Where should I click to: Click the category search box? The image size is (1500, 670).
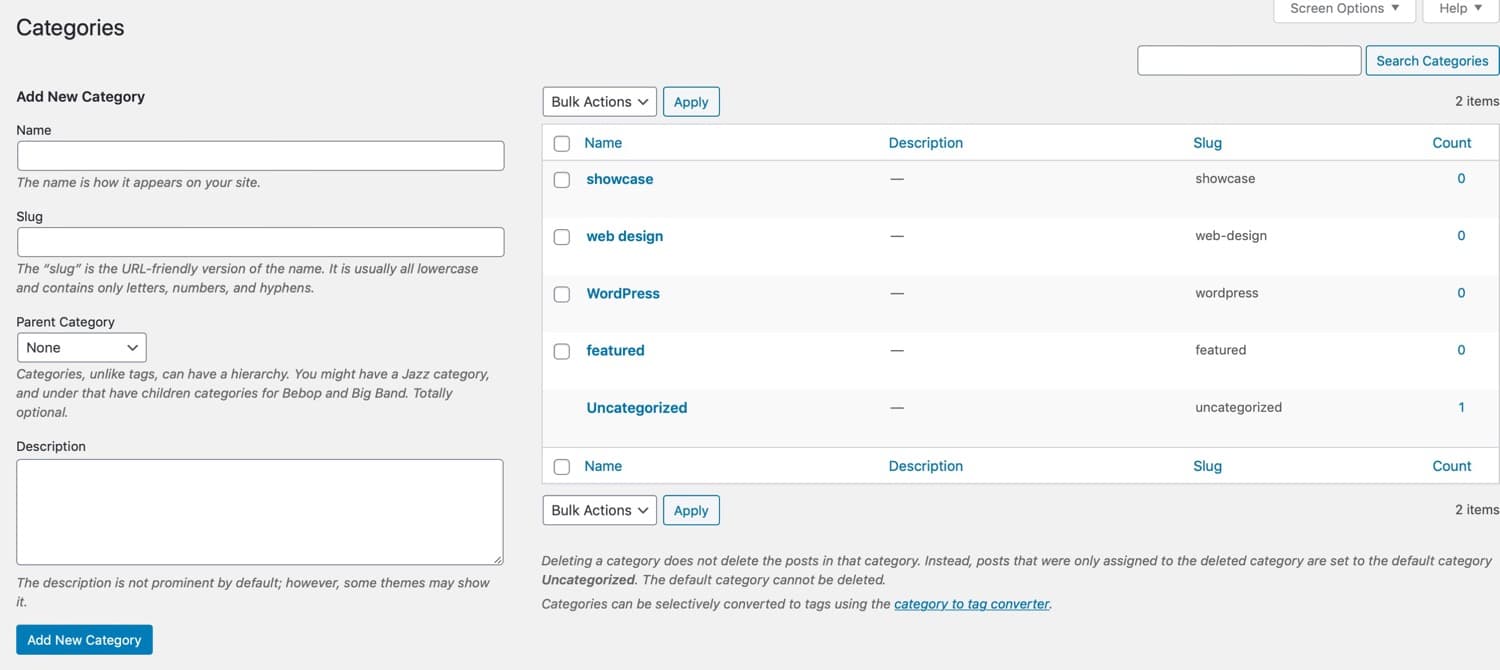point(1248,60)
